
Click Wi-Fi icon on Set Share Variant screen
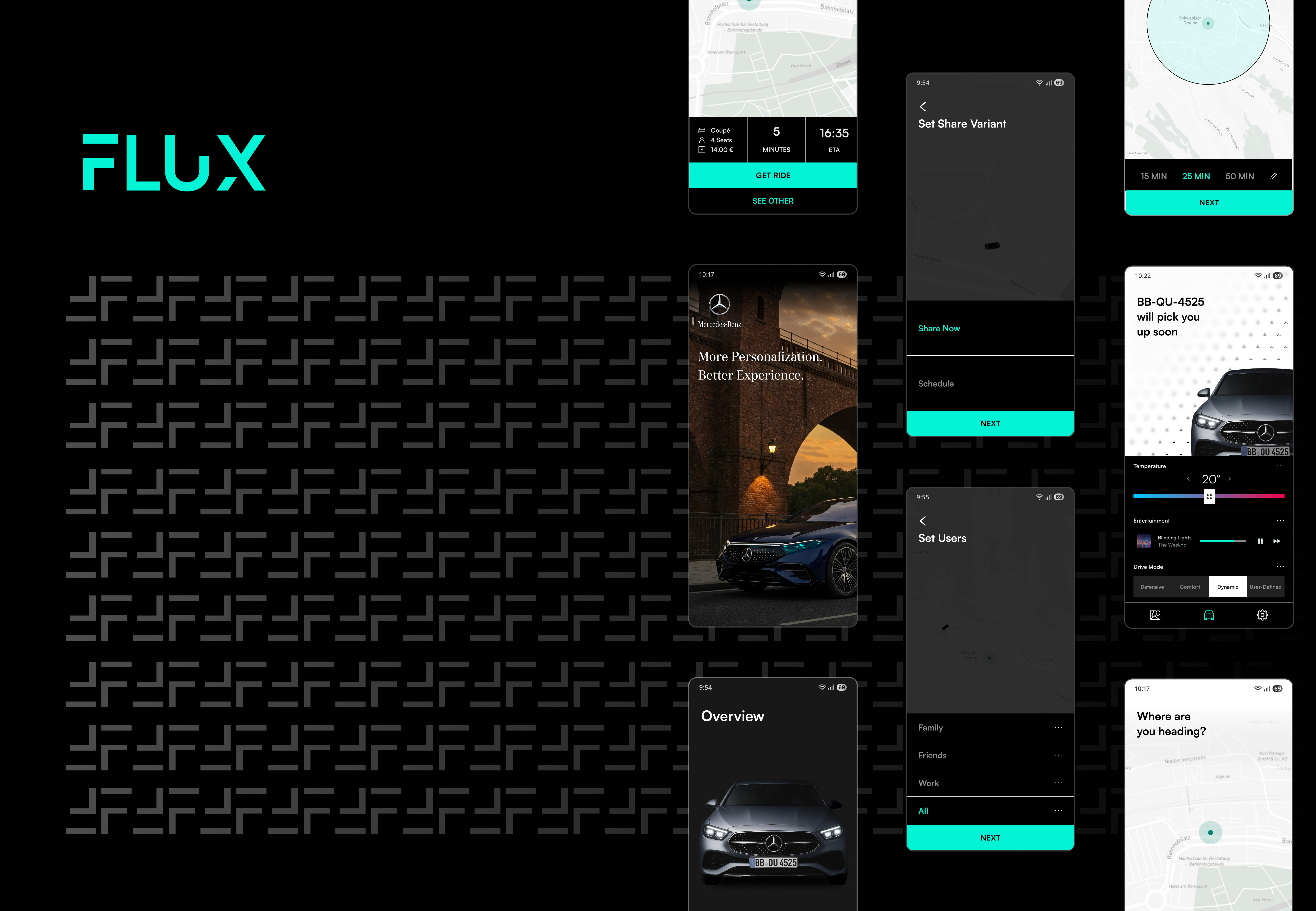[1039, 83]
